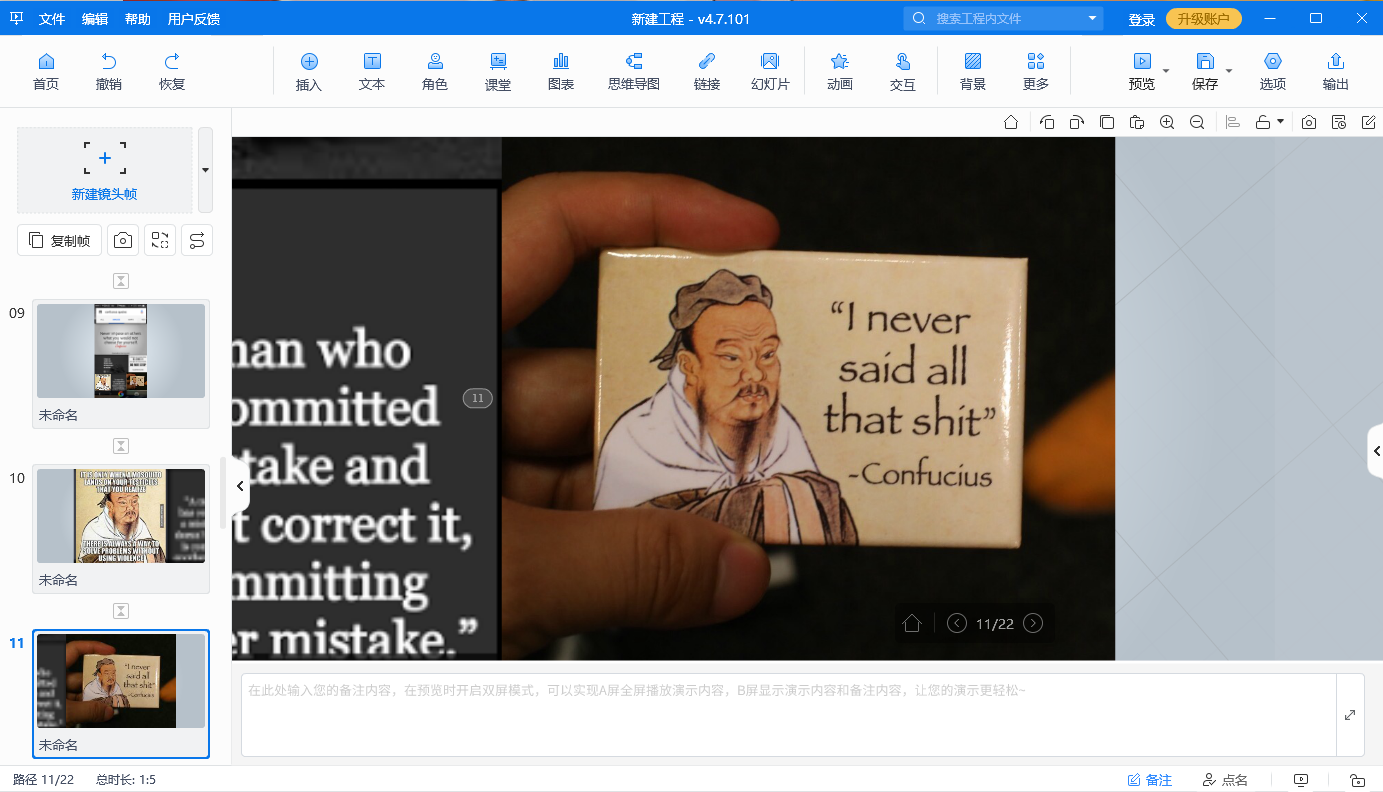Open the 背景 background tool
The height and width of the screenshot is (792, 1383).
[x=973, y=71]
